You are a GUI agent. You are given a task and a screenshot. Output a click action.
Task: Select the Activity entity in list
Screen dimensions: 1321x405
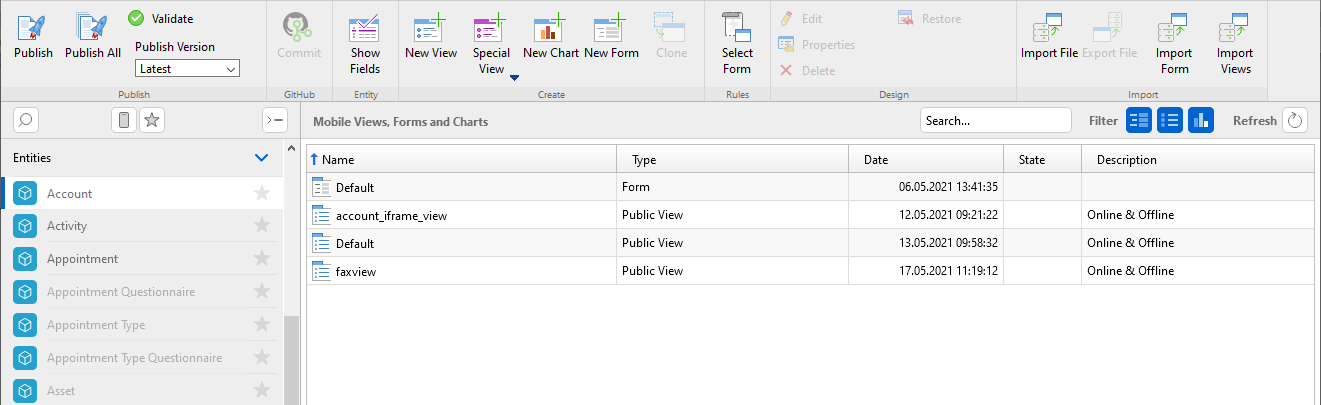tap(67, 226)
